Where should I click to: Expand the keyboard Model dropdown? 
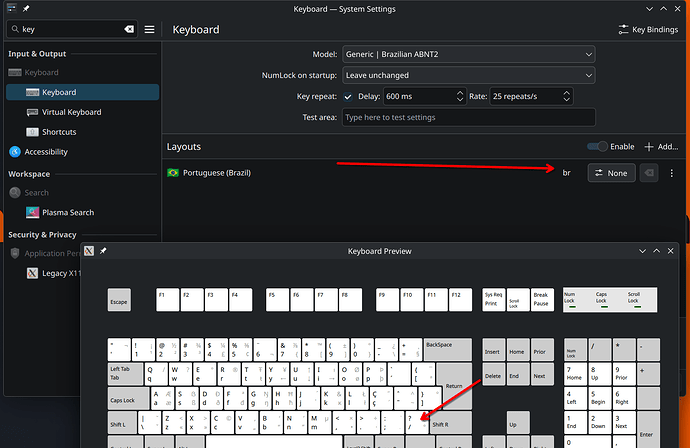[x=468, y=54]
